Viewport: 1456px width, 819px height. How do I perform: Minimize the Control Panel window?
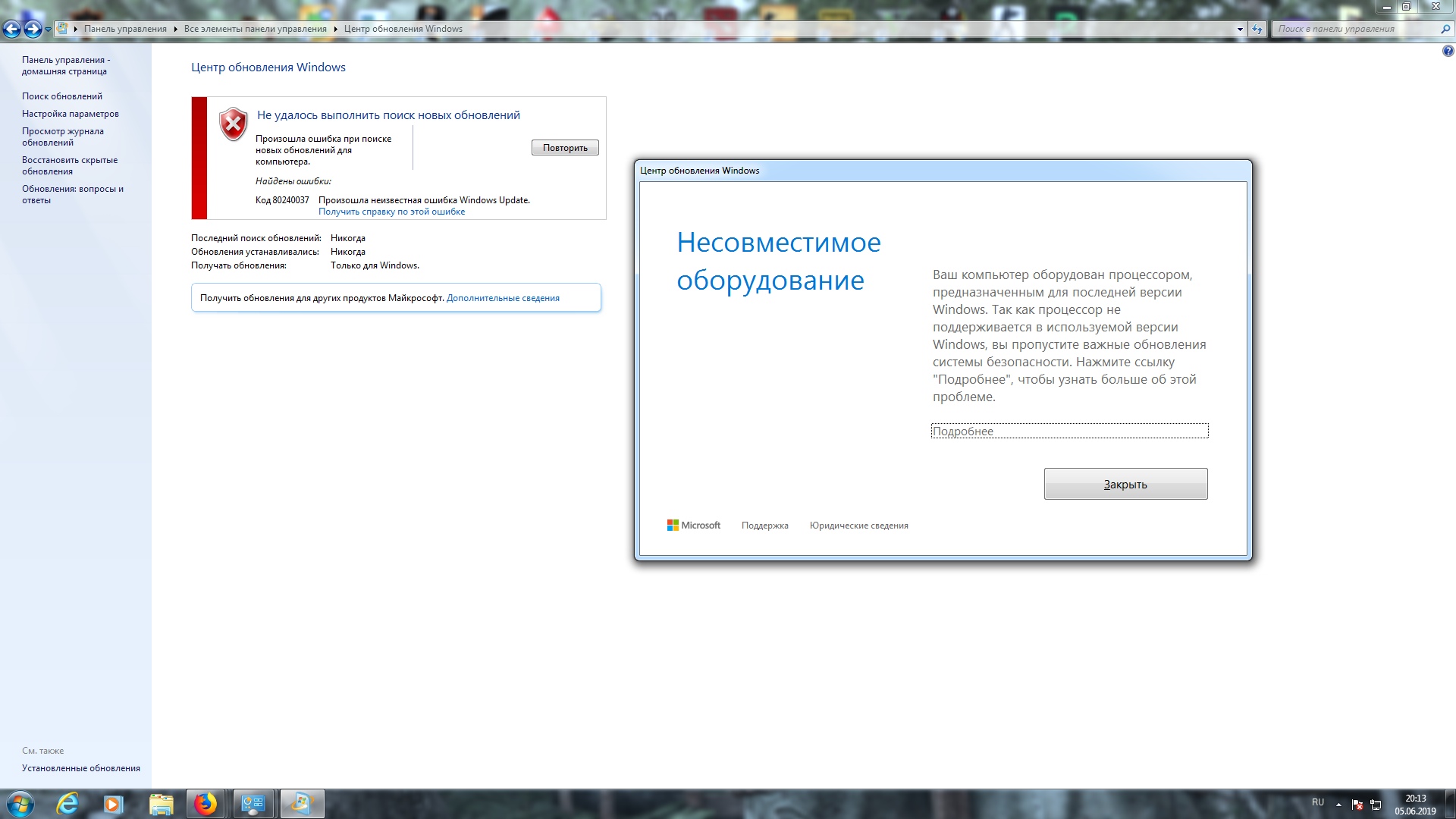click(x=1386, y=6)
